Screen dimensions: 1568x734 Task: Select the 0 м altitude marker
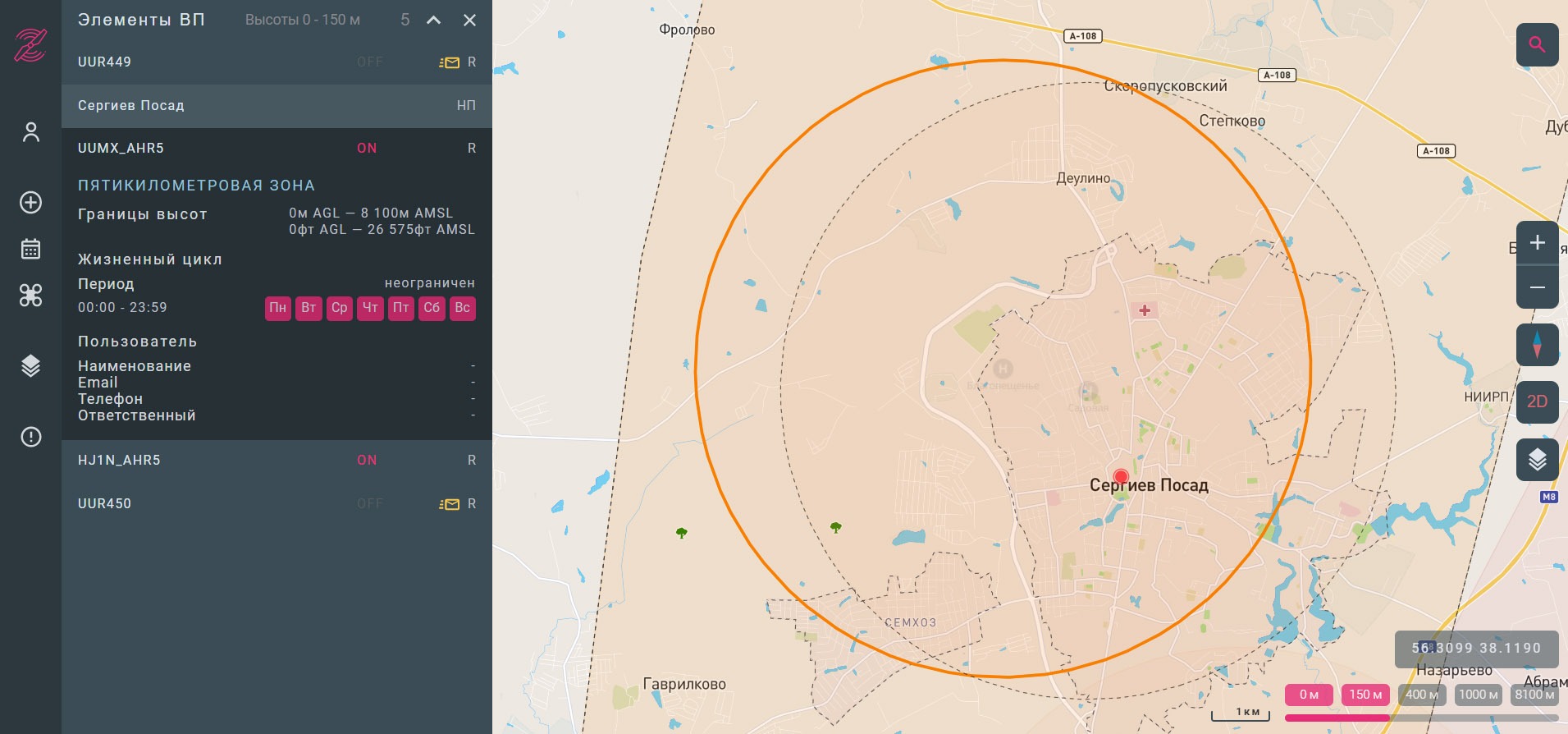coord(1309,695)
